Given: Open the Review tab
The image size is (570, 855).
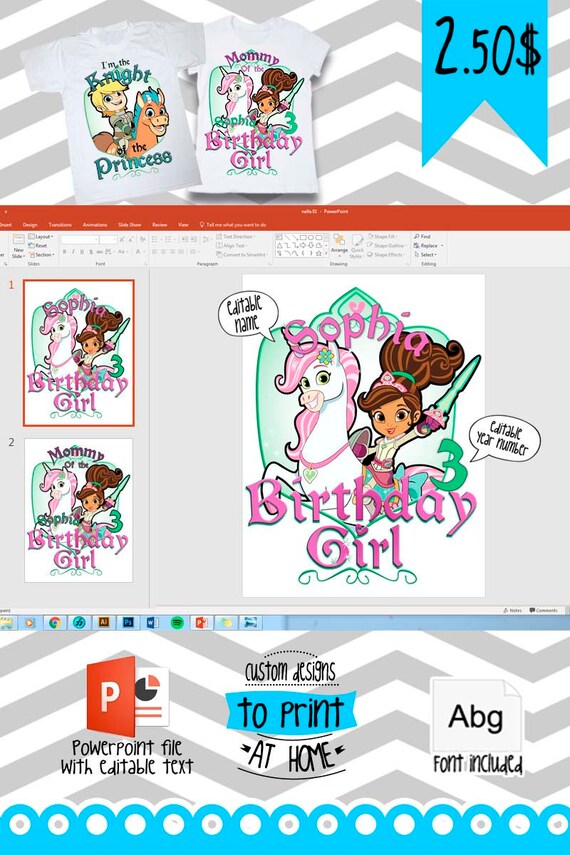Looking at the screenshot, I should (160, 225).
